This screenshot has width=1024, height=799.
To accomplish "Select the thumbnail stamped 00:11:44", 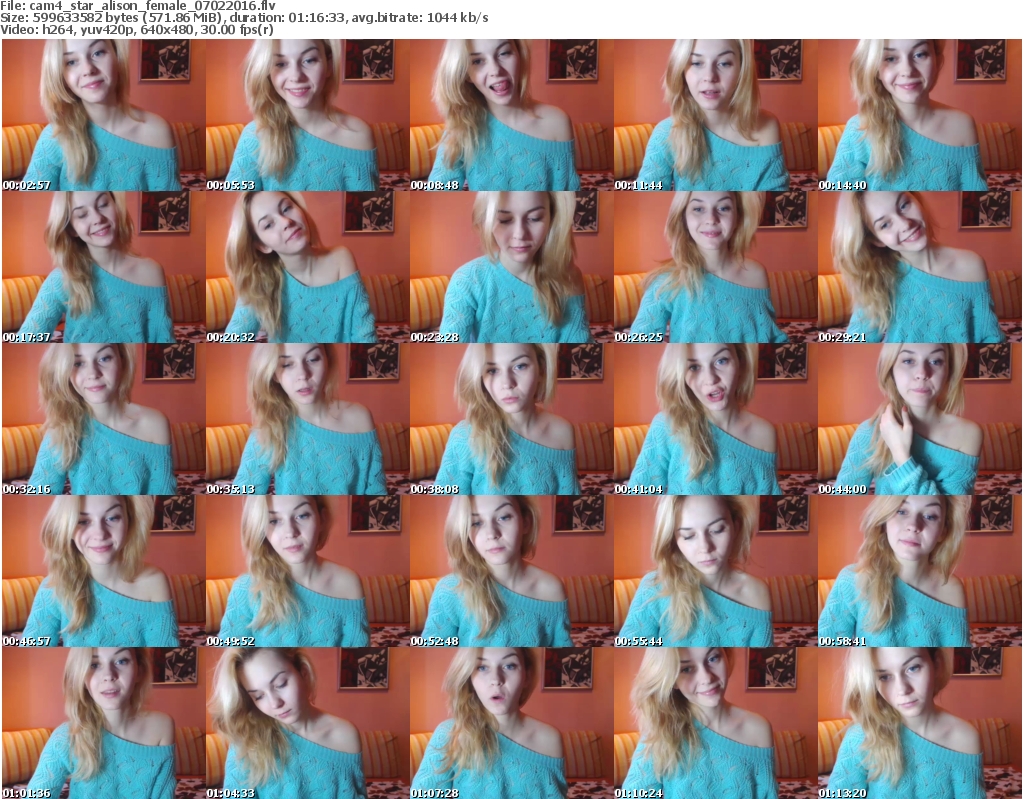I will 715,115.
